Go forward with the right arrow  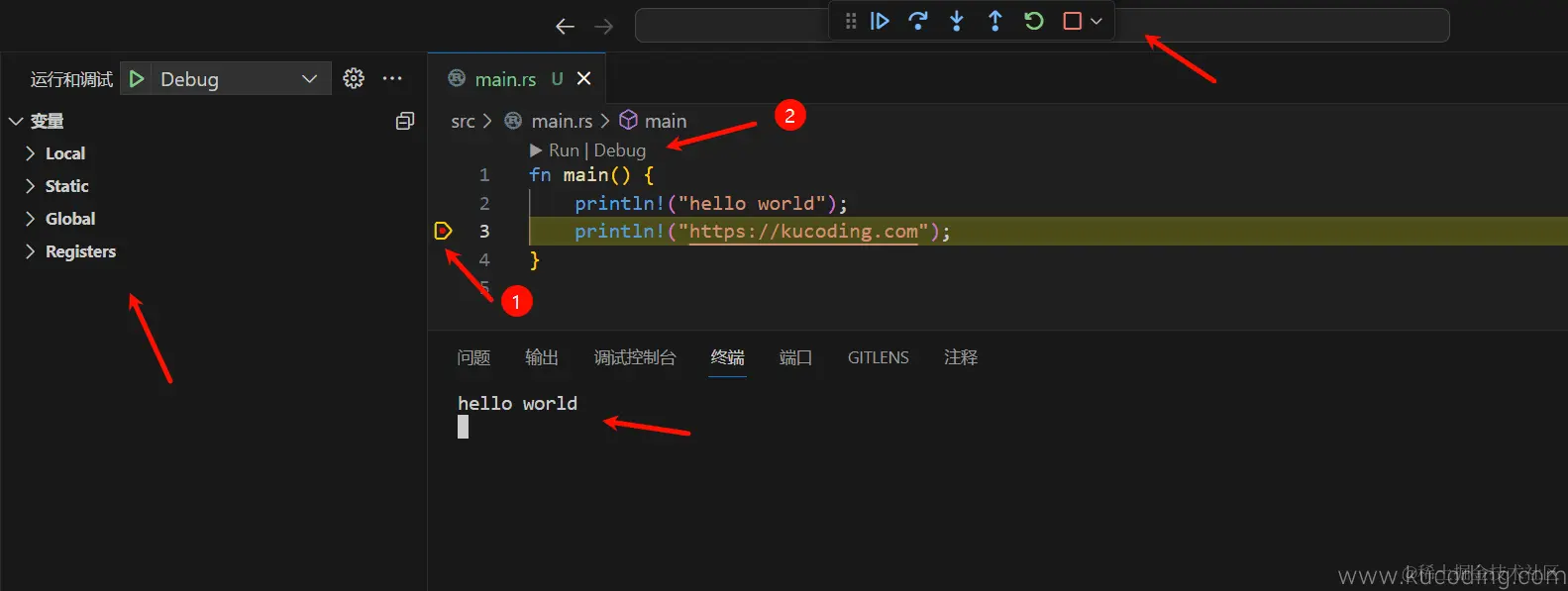click(x=603, y=27)
